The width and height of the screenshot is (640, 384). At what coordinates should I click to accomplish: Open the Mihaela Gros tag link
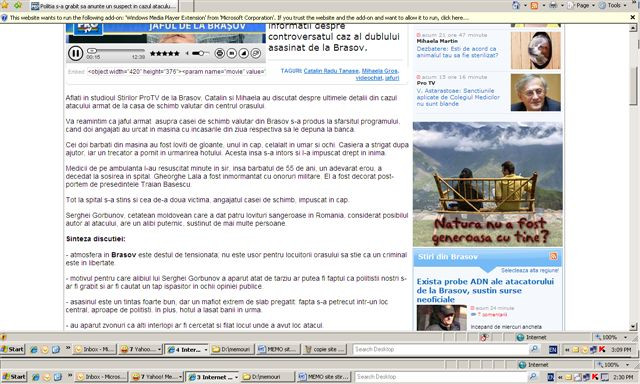click(380, 71)
